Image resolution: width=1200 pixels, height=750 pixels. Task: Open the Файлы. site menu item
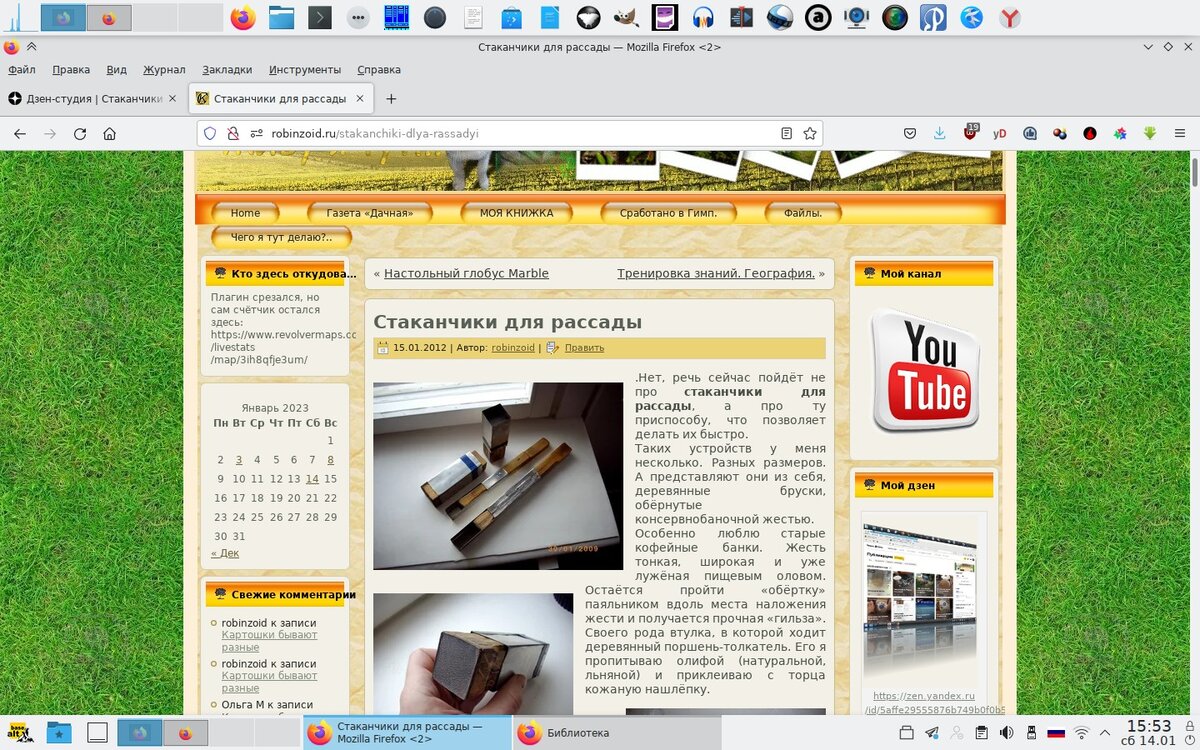[803, 213]
